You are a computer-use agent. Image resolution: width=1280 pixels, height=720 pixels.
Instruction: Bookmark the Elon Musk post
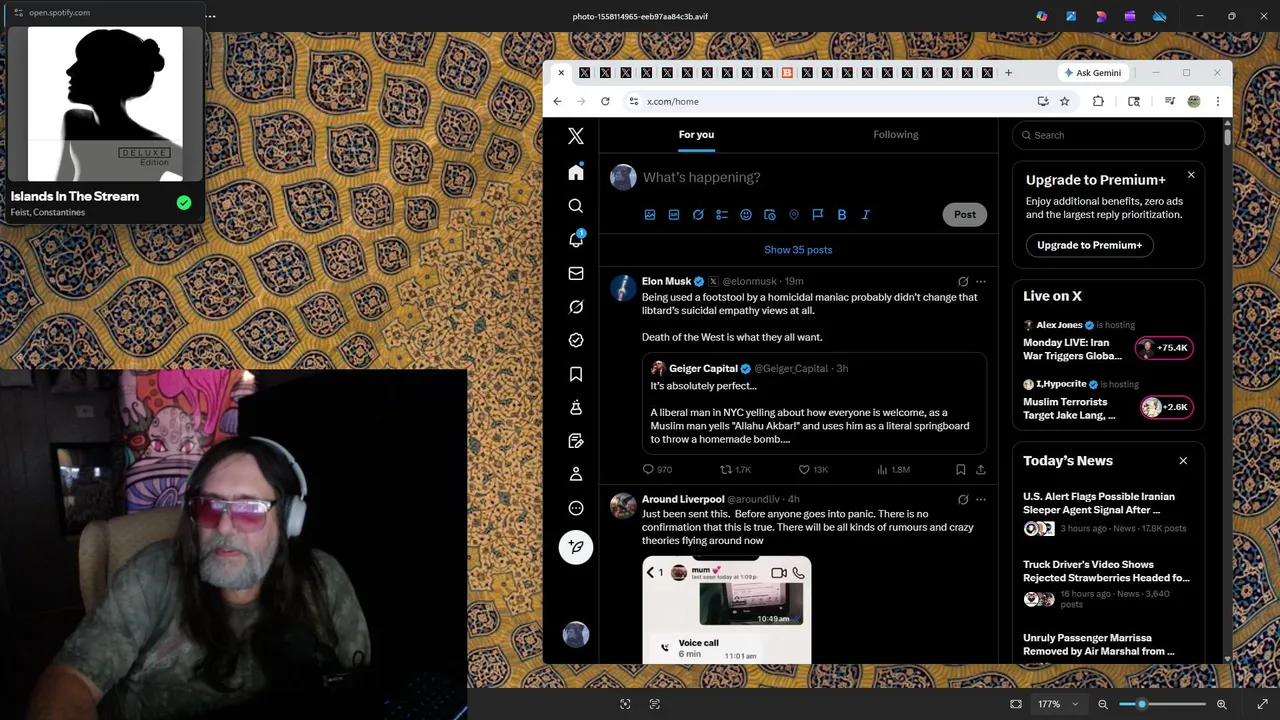point(961,469)
